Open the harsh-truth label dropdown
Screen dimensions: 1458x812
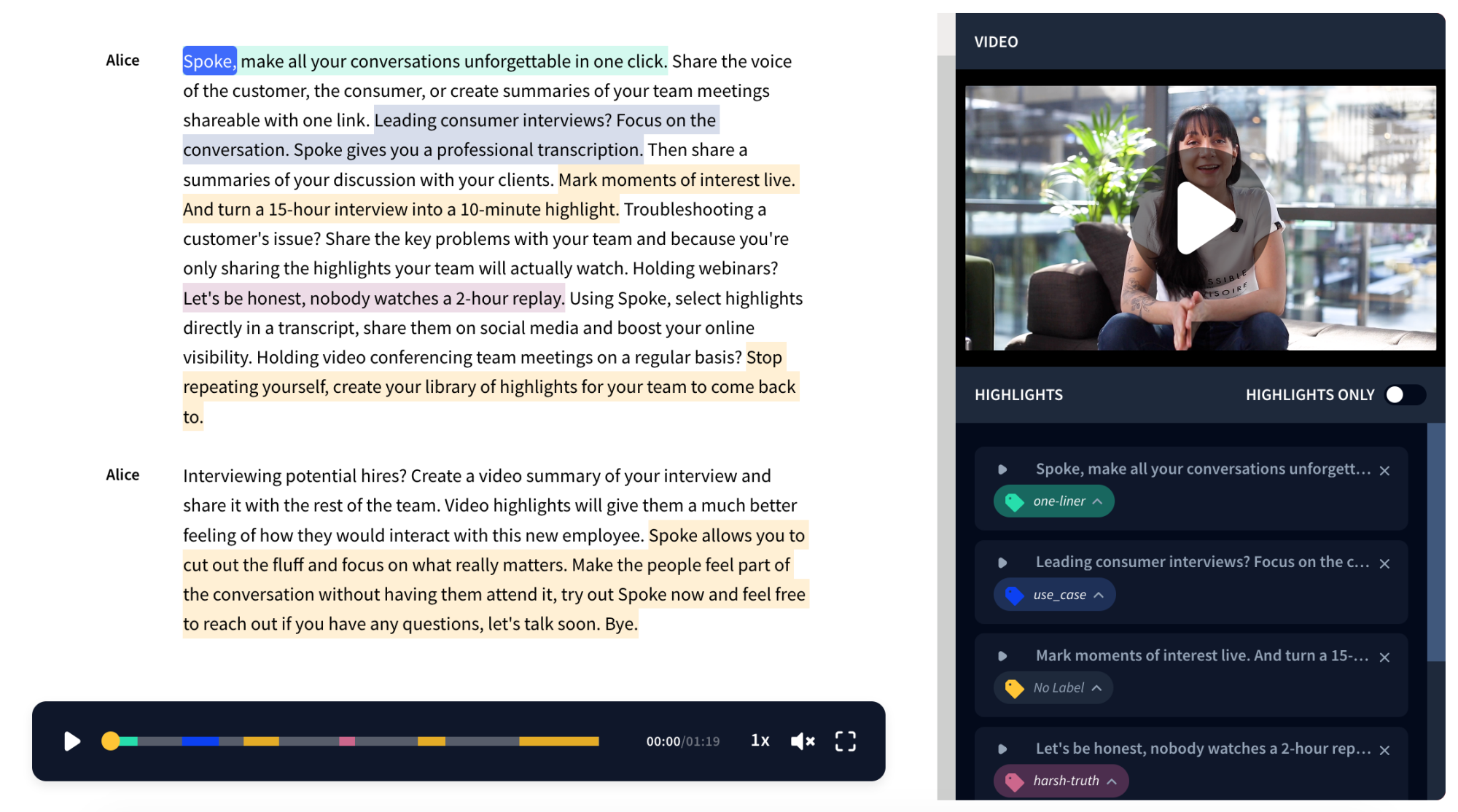(x=1061, y=781)
